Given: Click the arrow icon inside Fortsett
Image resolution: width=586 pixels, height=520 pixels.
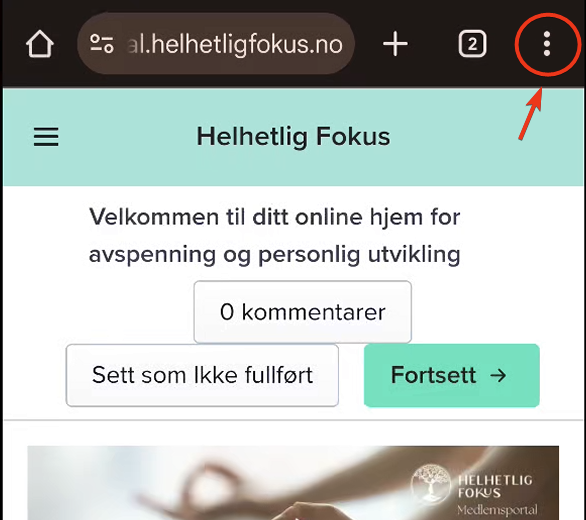Looking at the screenshot, I should (x=498, y=375).
